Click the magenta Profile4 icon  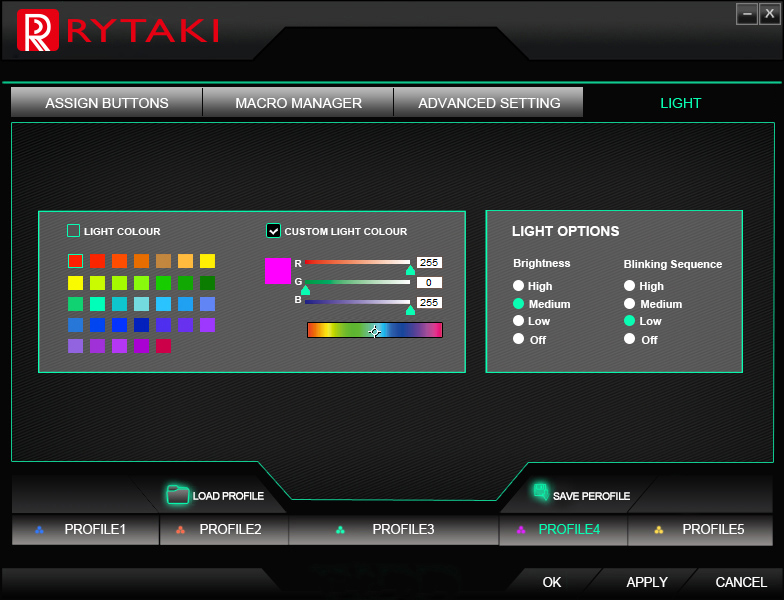tap(520, 530)
